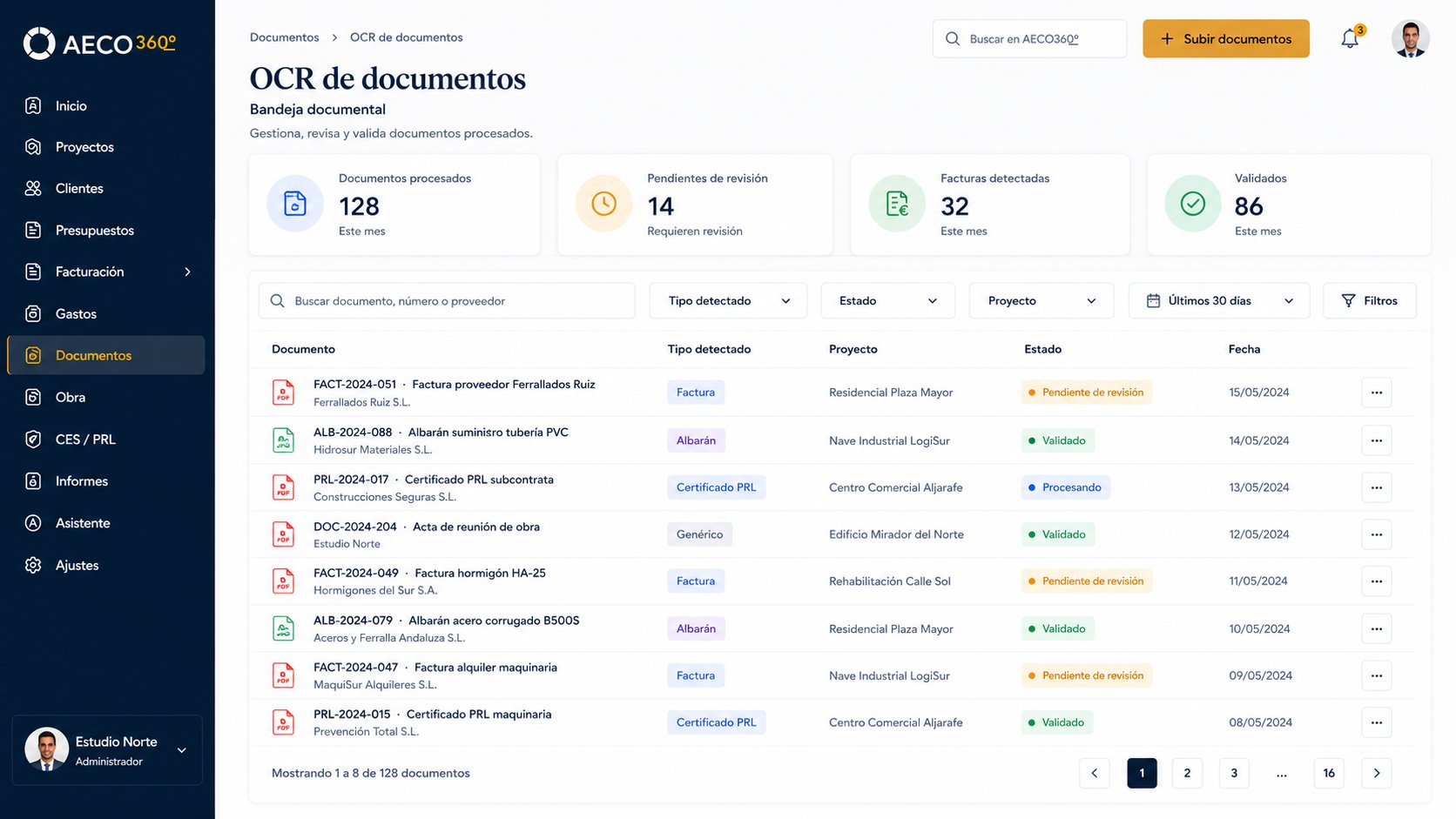The width and height of the screenshot is (1456, 819).
Task: Focus the Buscar en AECO360º search field
Action: (x=1029, y=39)
